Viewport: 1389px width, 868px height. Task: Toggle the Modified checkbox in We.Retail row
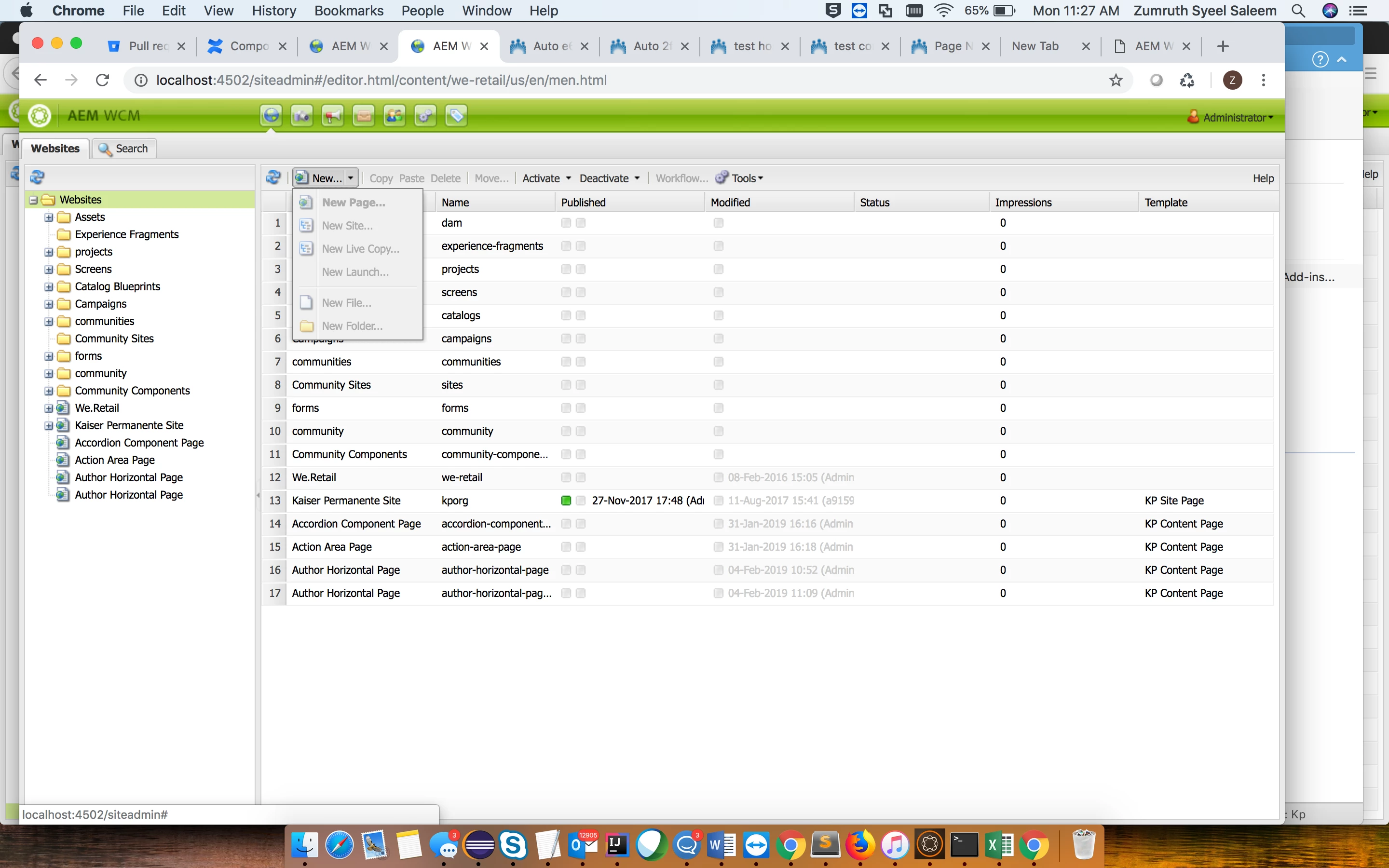click(718, 477)
